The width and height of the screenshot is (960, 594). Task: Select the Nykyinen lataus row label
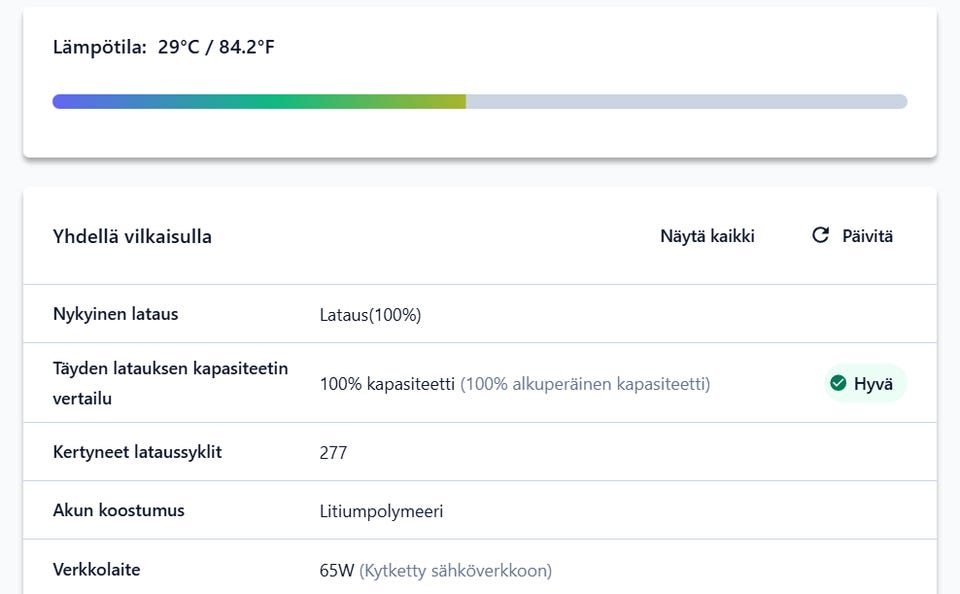115,314
